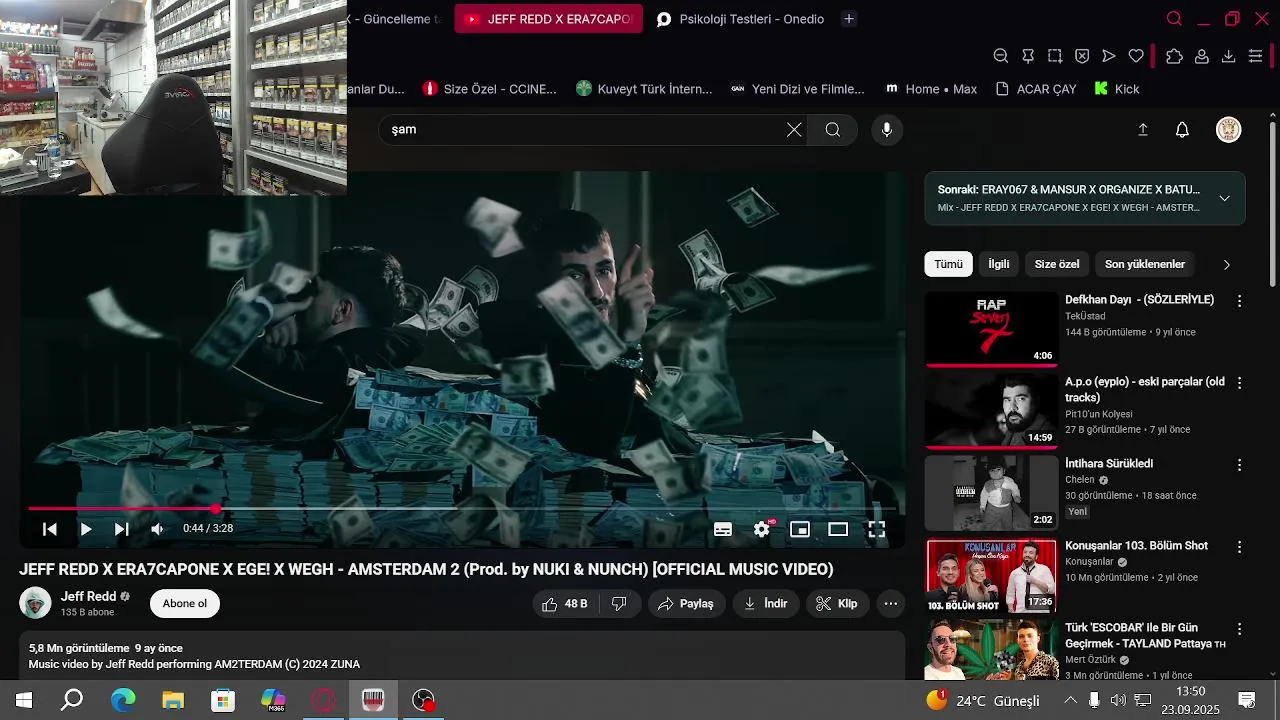Open Microsoft Store from taskbar
1280x720 pixels.
(x=222, y=700)
